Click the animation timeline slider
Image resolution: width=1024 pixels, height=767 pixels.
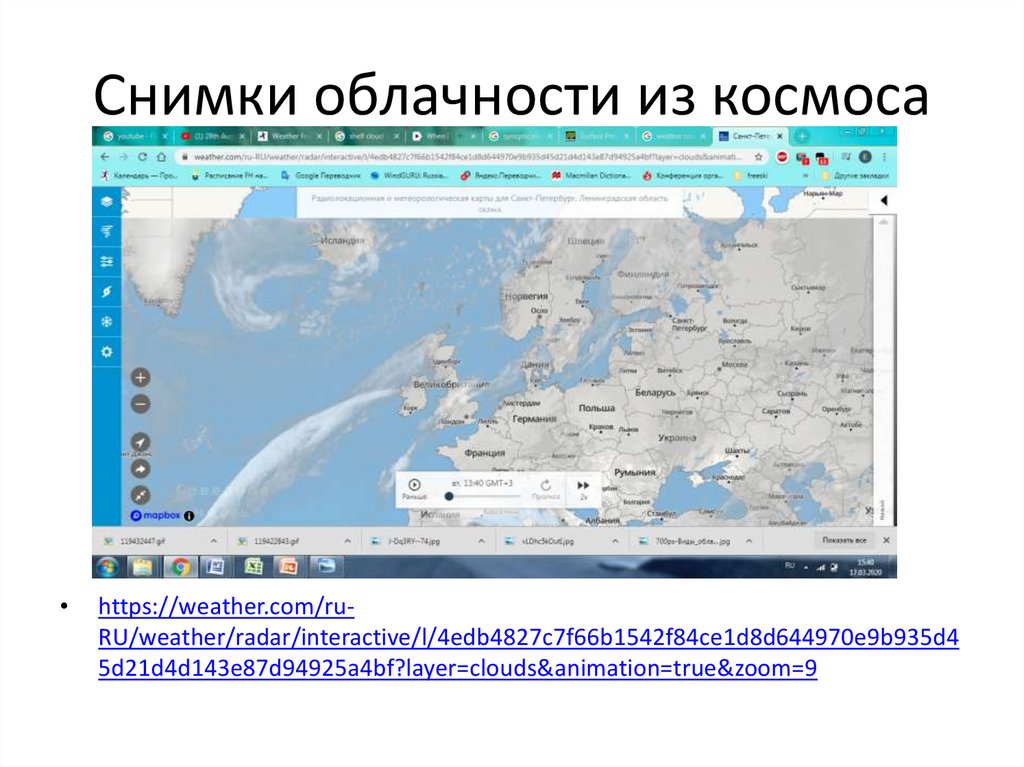(x=450, y=494)
